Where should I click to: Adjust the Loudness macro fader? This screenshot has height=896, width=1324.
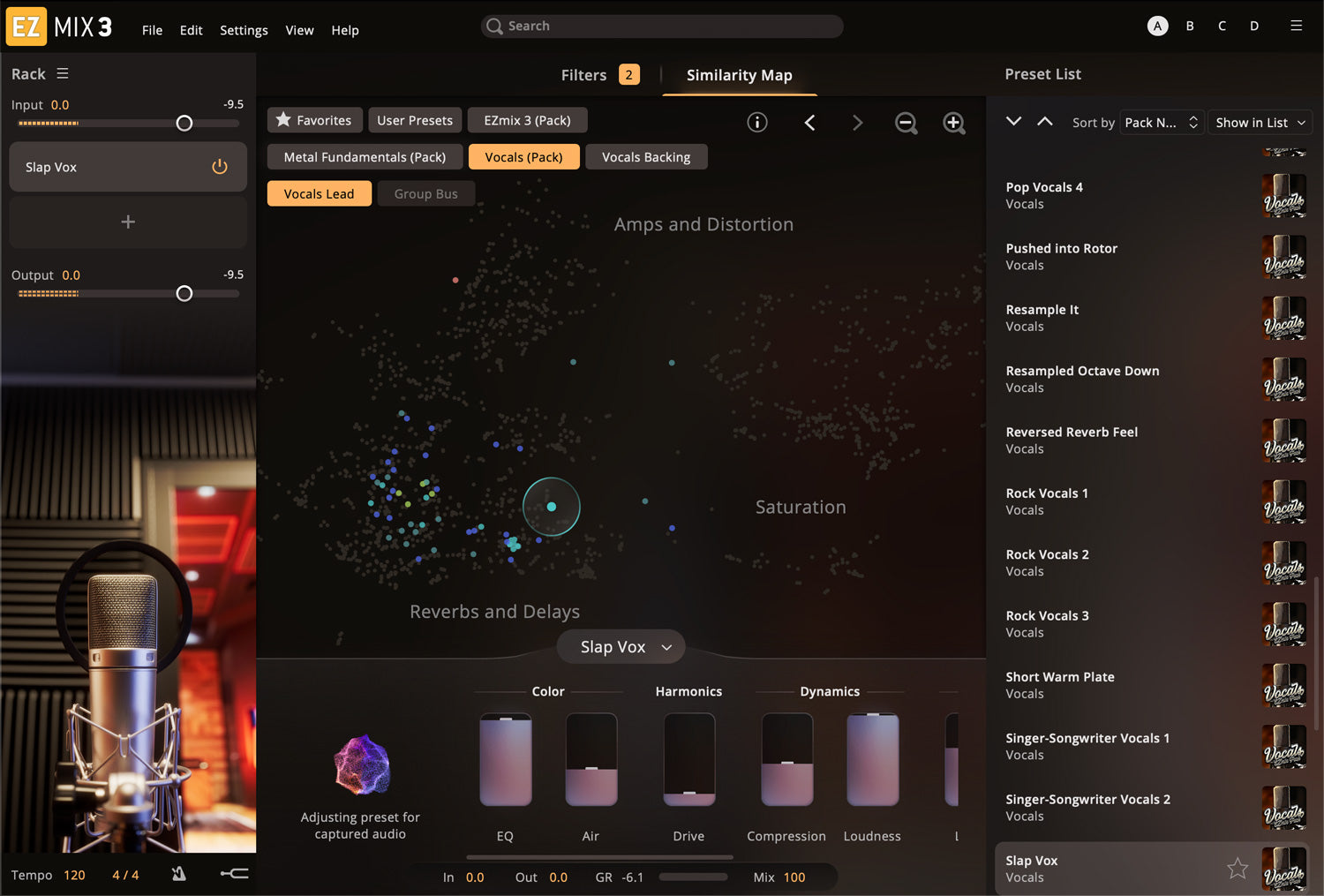pyautogui.click(x=873, y=760)
